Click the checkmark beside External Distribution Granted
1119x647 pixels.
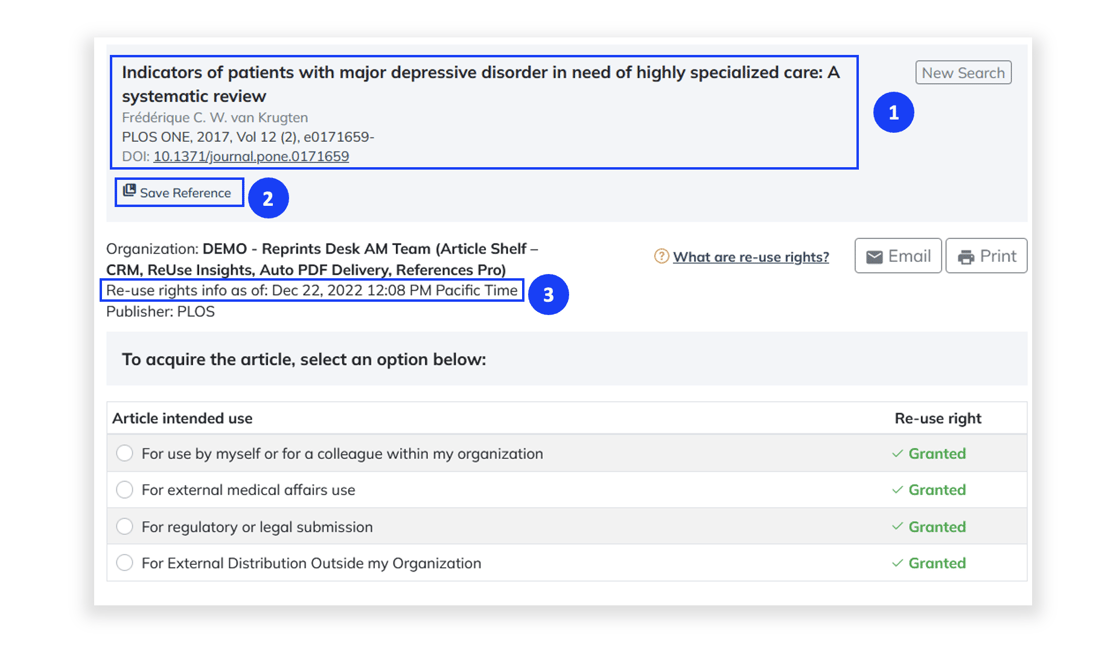point(898,562)
